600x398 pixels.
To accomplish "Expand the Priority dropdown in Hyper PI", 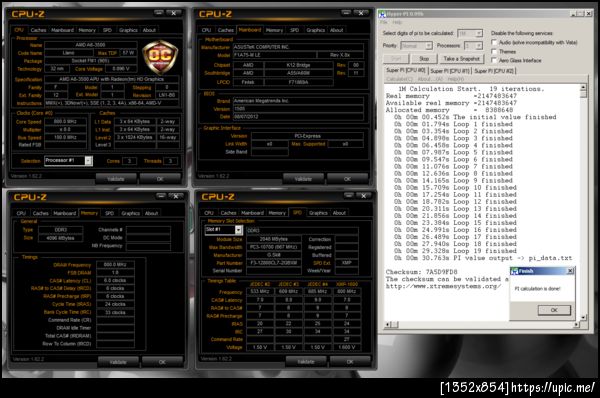I will coord(429,46).
